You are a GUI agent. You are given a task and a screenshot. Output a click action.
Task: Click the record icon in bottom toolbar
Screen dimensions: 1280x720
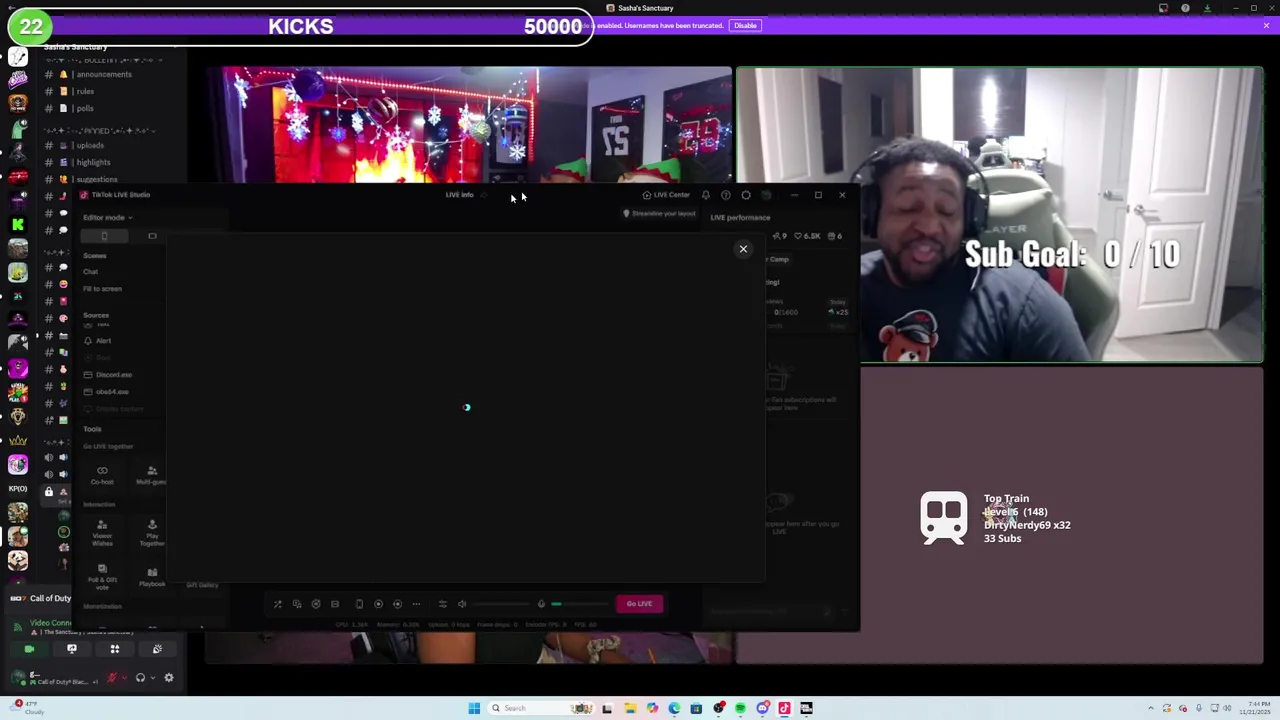[379, 604]
